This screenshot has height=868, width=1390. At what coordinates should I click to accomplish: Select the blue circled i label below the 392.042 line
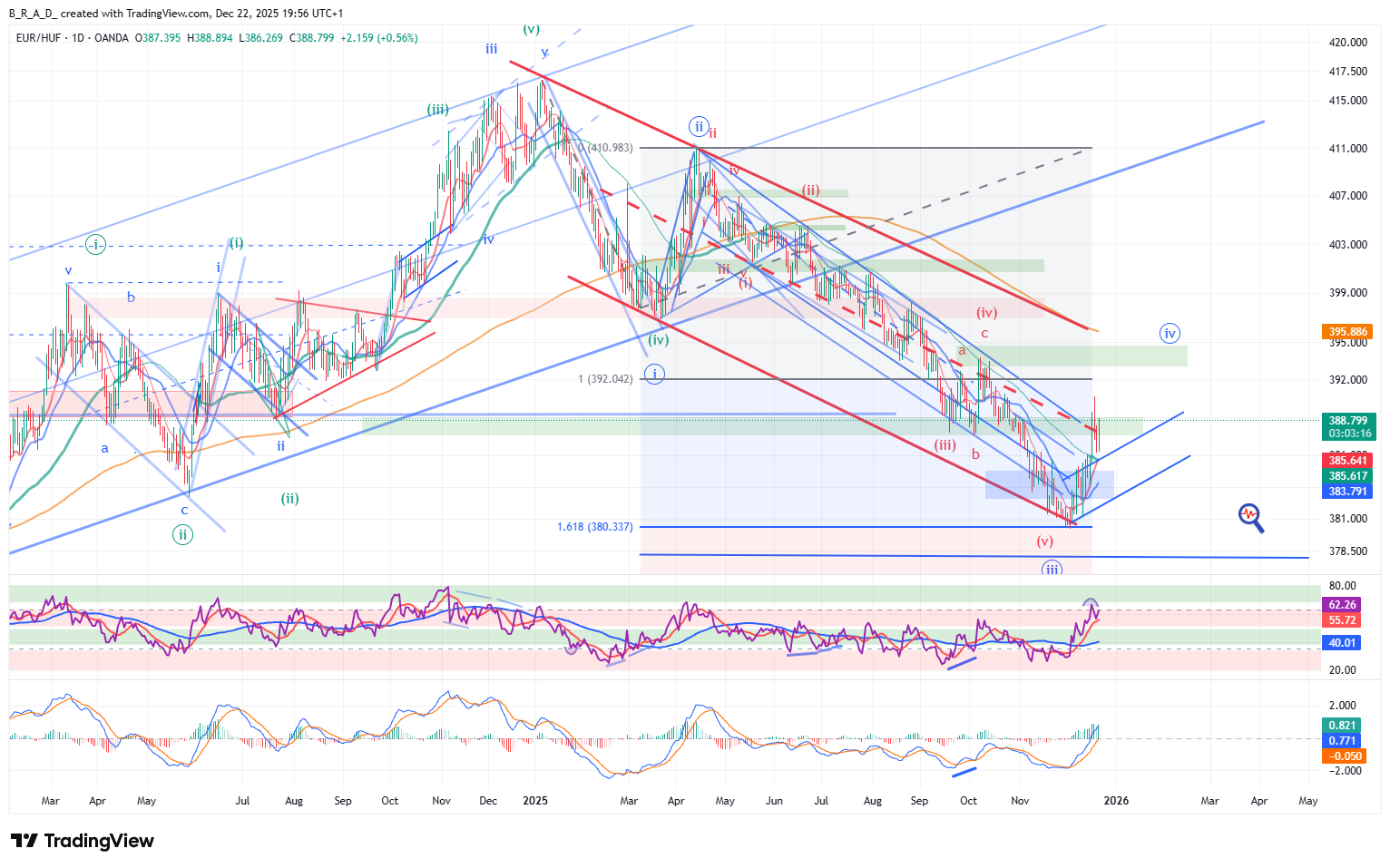[654, 374]
